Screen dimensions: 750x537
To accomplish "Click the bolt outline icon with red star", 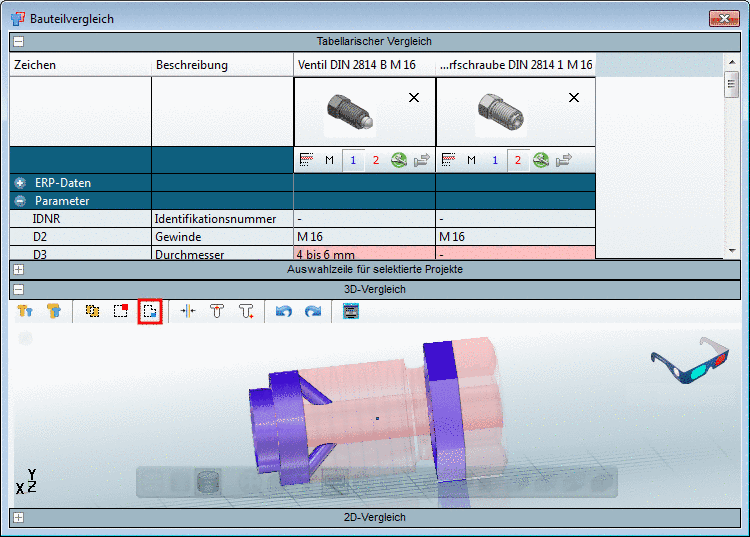I will point(246,311).
